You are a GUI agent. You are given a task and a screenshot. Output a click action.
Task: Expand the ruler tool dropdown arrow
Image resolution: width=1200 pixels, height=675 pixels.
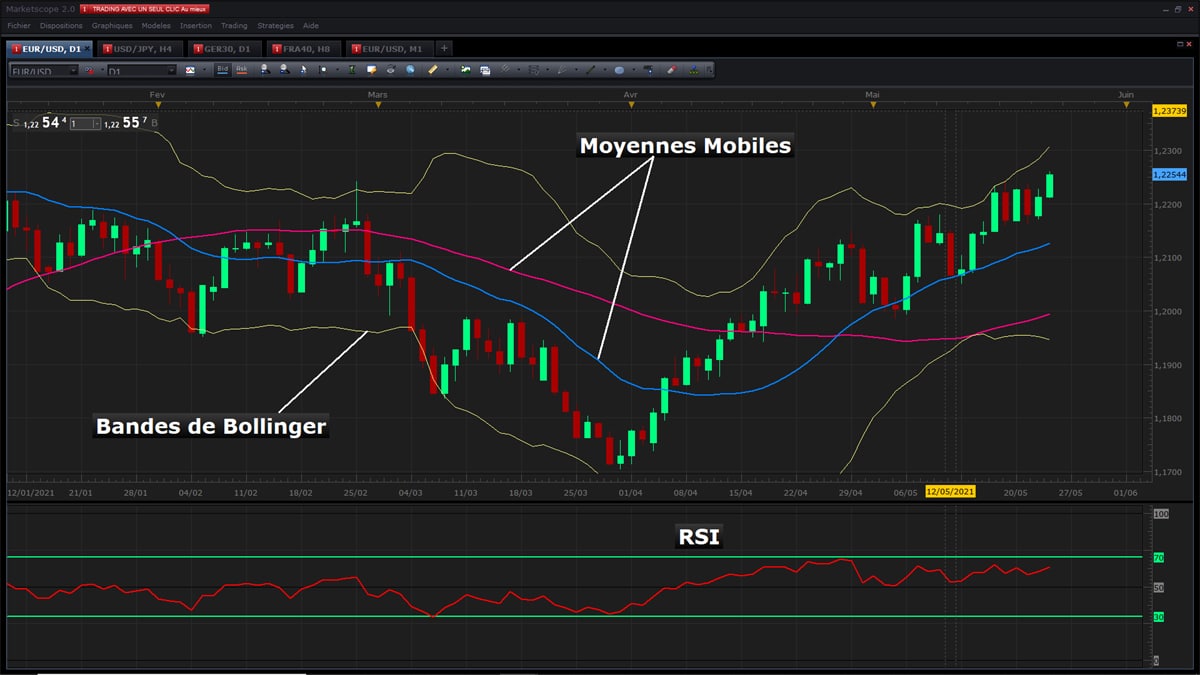(x=447, y=70)
